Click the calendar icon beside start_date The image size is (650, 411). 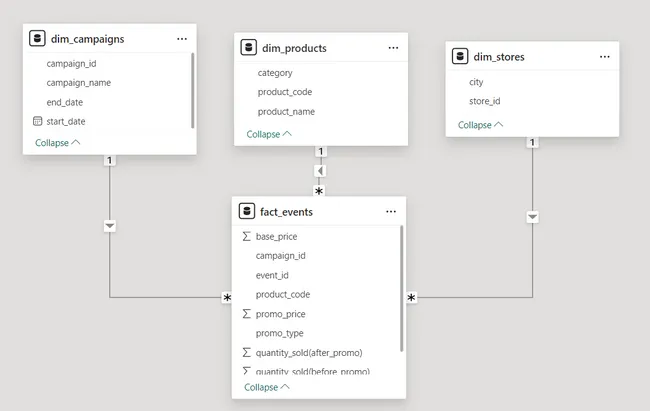37,121
